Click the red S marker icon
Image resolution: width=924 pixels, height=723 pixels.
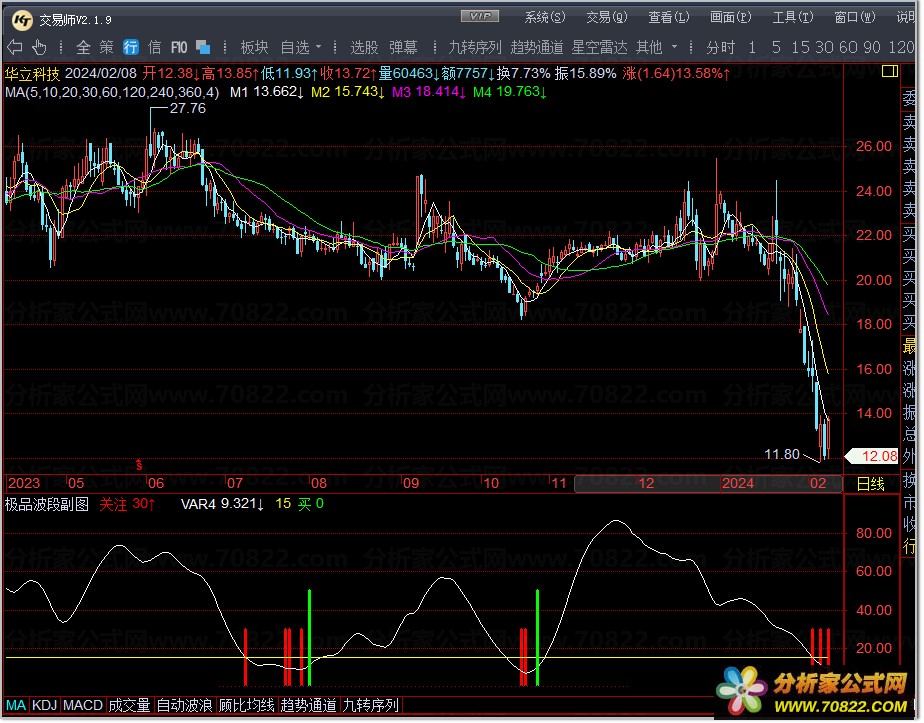pyautogui.click(x=139, y=465)
